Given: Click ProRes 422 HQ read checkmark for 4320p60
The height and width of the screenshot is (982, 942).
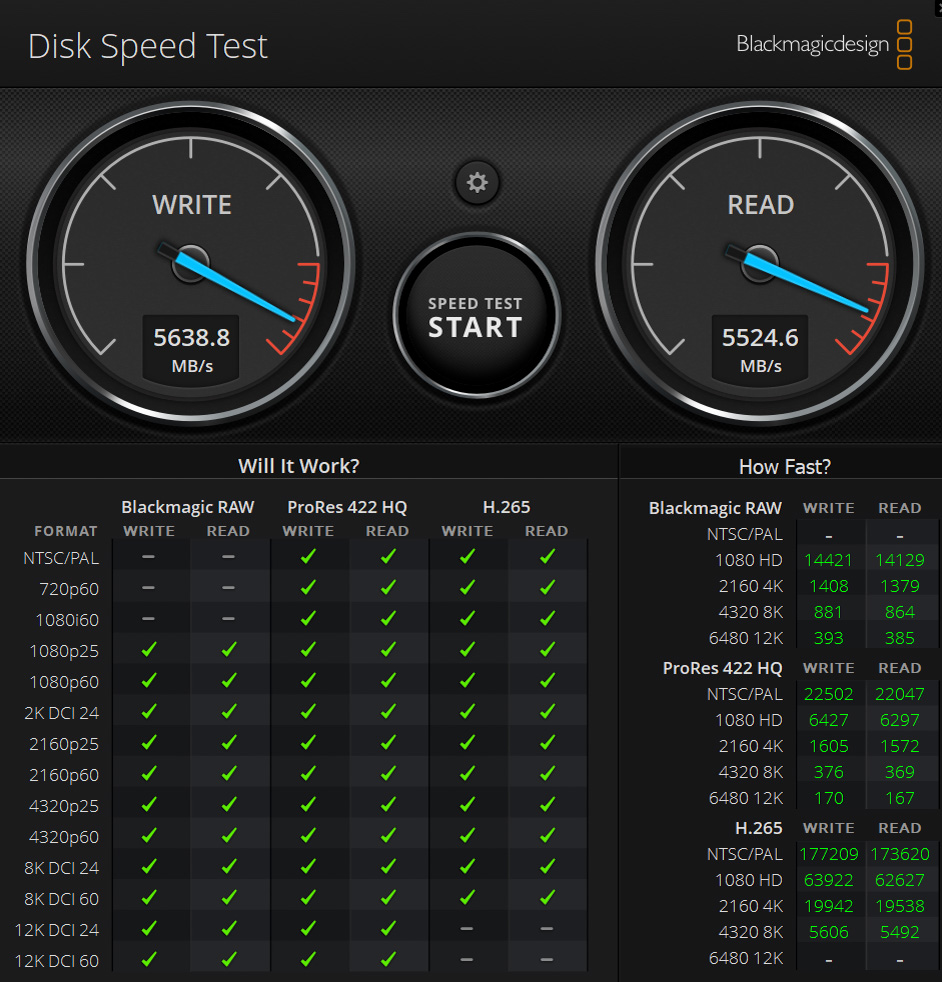Looking at the screenshot, I should click(x=388, y=836).
